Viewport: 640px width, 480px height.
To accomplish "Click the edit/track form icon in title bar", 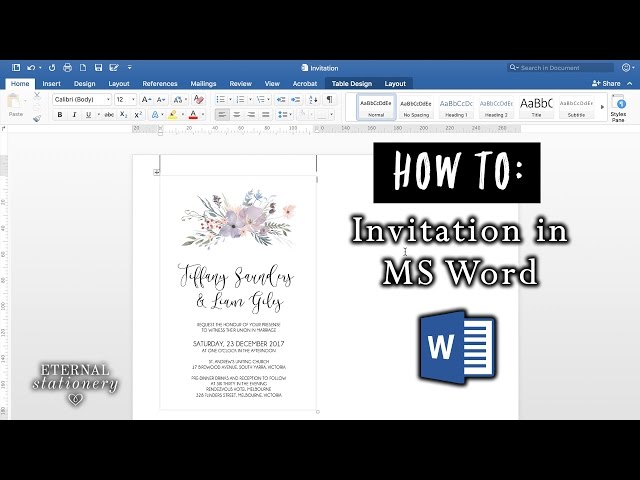I will (114, 67).
